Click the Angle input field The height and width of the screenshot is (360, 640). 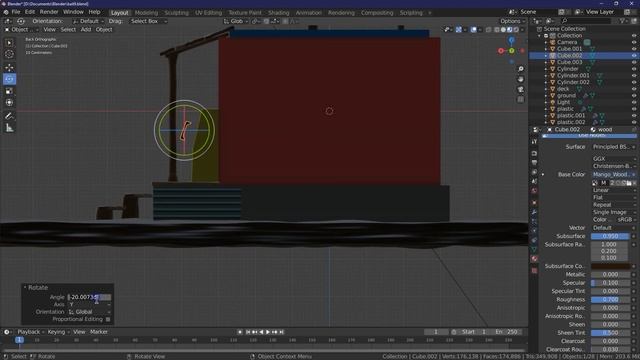89,297
